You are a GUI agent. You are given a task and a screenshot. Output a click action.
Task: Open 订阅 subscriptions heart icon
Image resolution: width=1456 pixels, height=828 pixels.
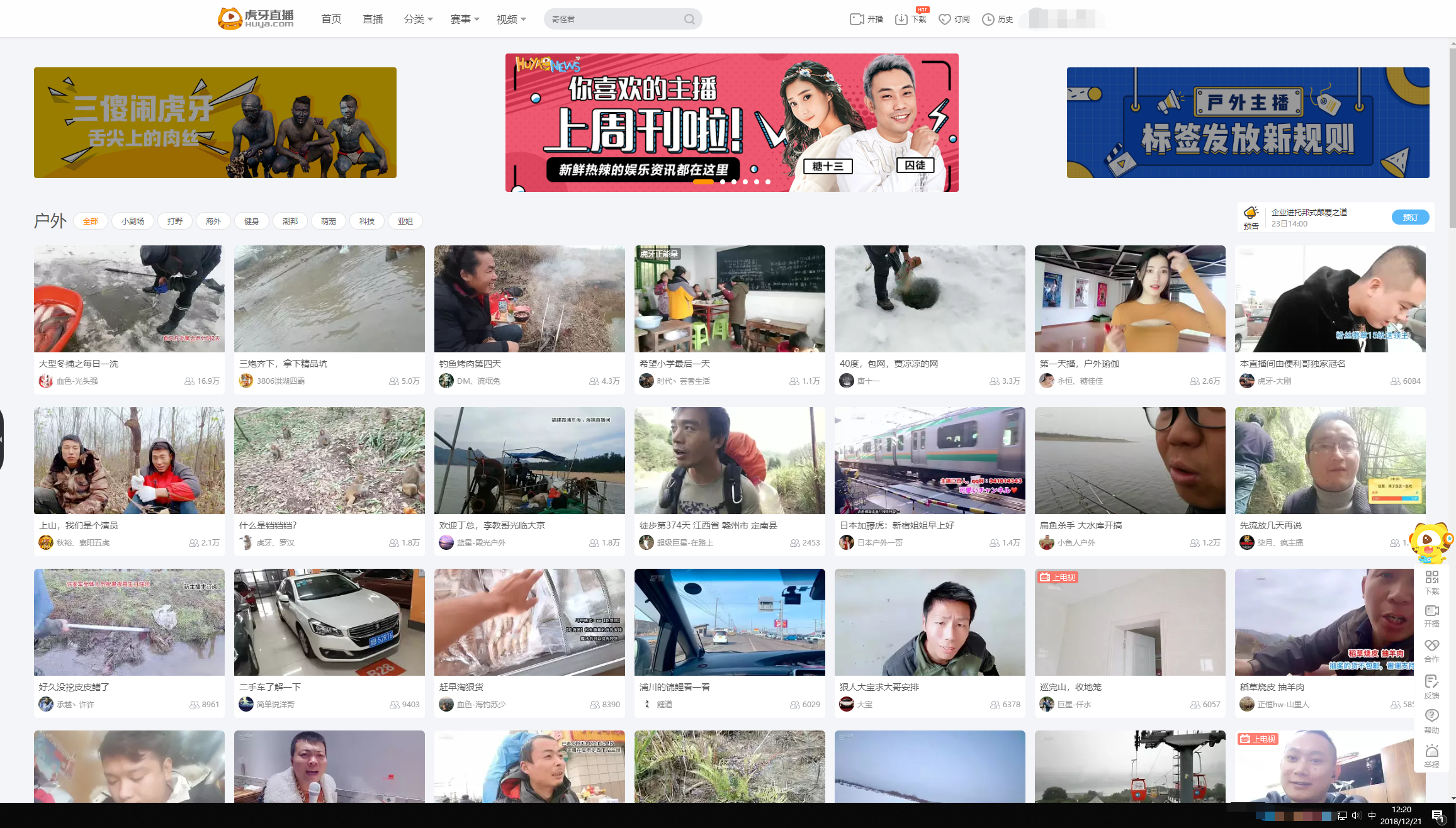[x=944, y=20]
